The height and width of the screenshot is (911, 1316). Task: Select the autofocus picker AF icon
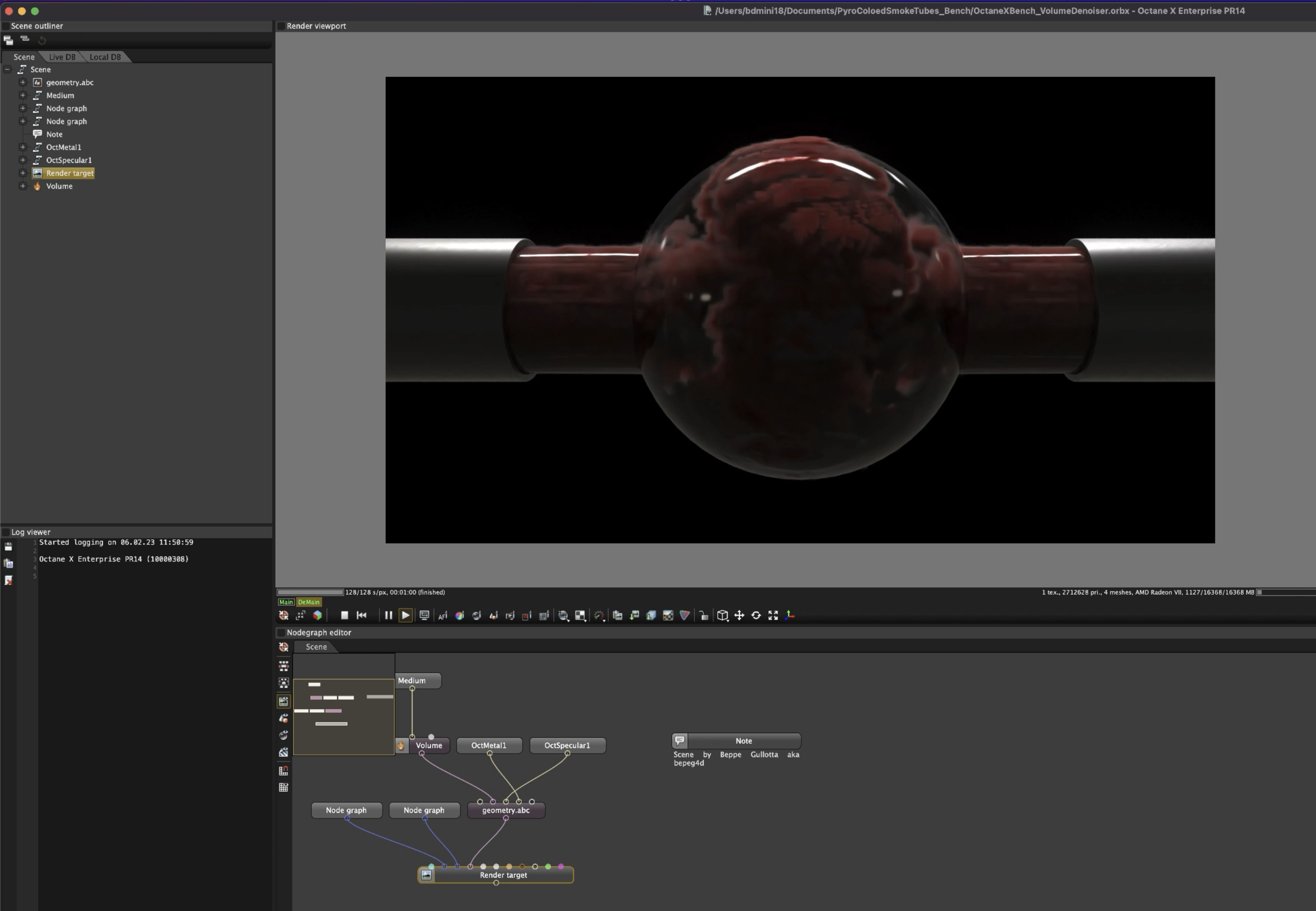click(443, 615)
